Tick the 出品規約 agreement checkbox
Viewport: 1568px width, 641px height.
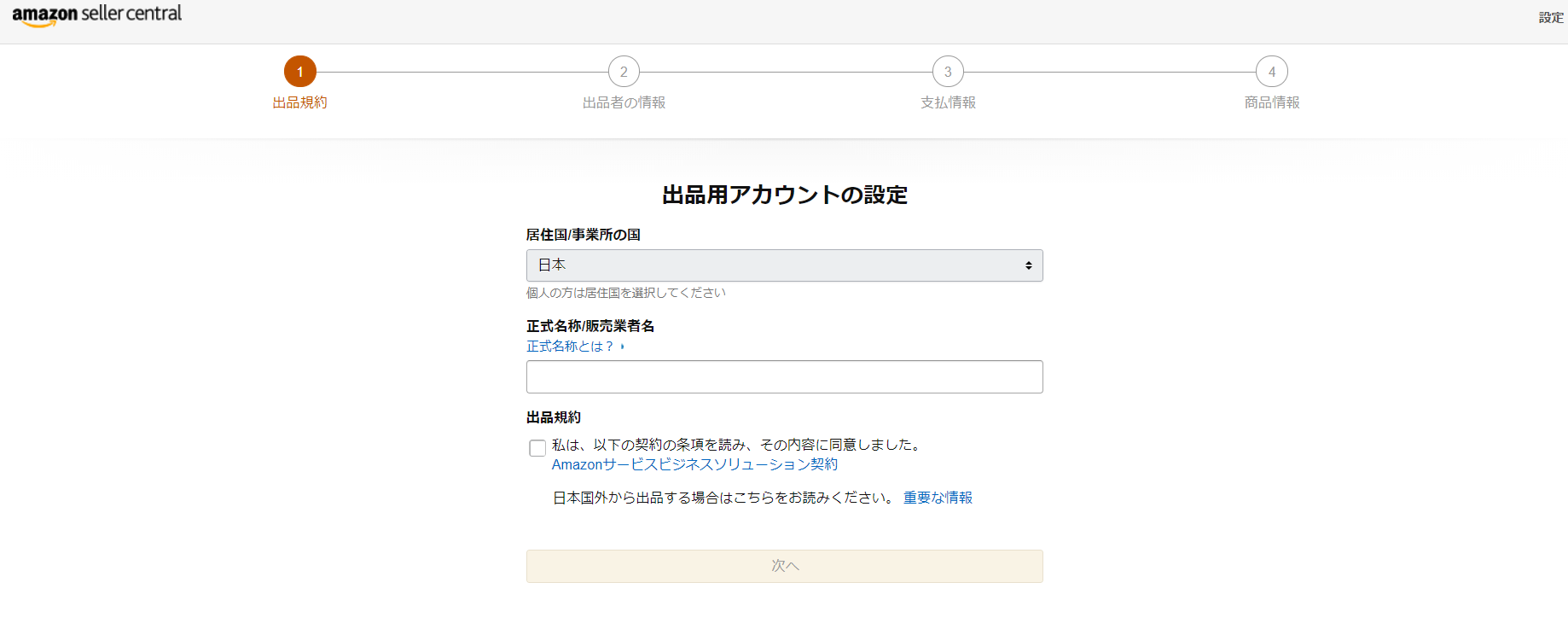point(537,448)
